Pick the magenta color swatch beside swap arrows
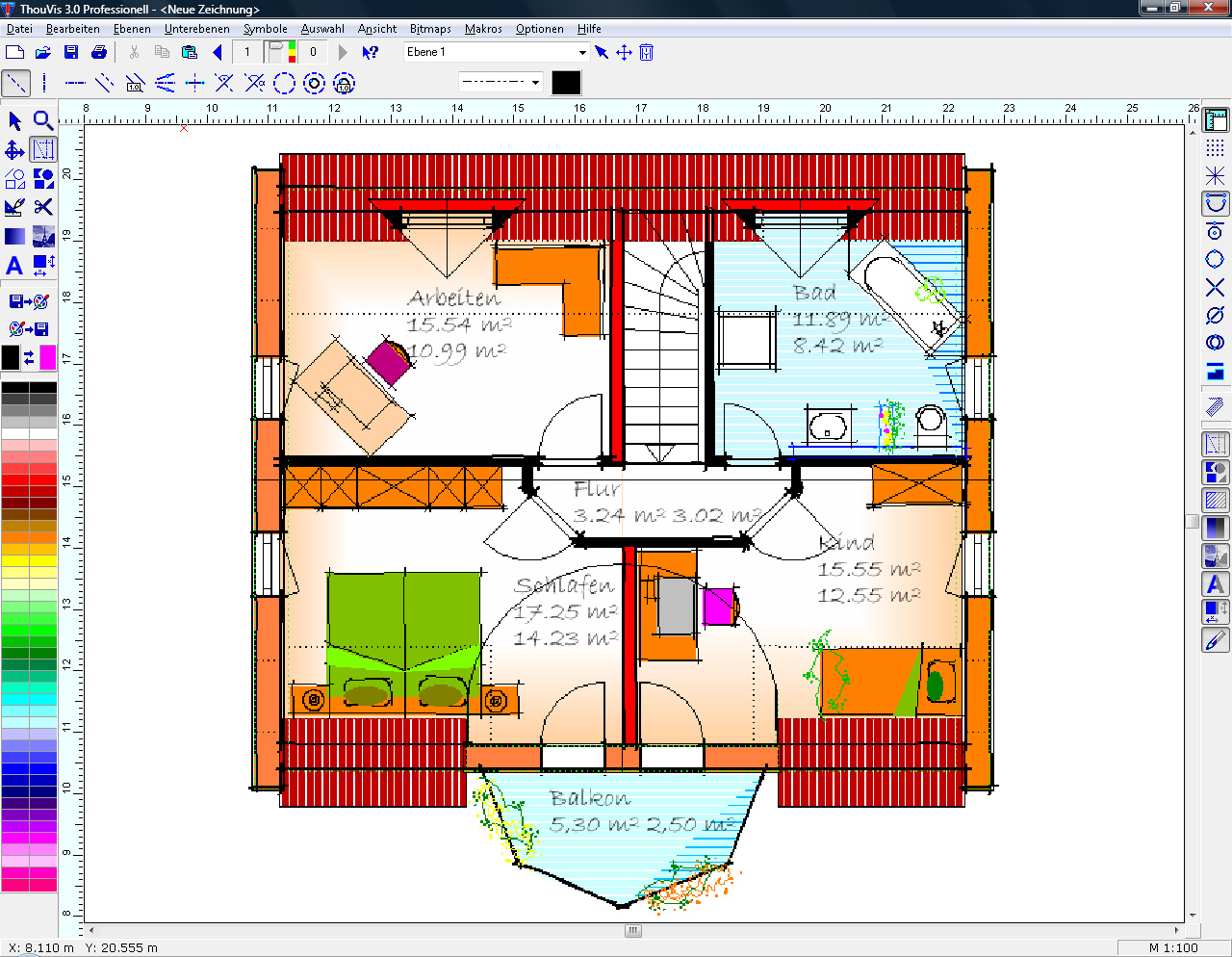The width and height of the screenshot is (1232, 957). 47,358
